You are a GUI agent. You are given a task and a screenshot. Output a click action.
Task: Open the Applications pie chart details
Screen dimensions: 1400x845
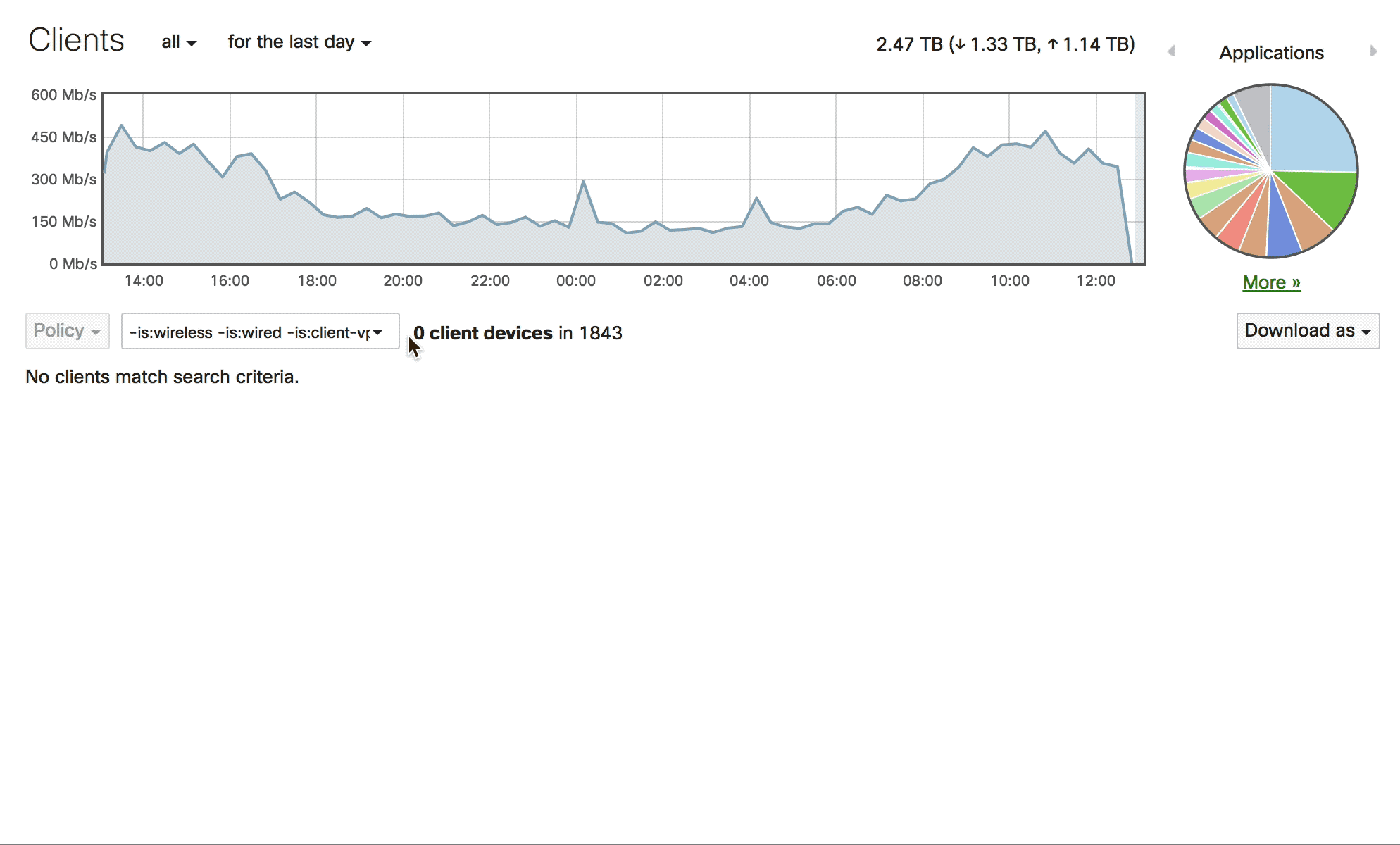tap(1271, 281)
